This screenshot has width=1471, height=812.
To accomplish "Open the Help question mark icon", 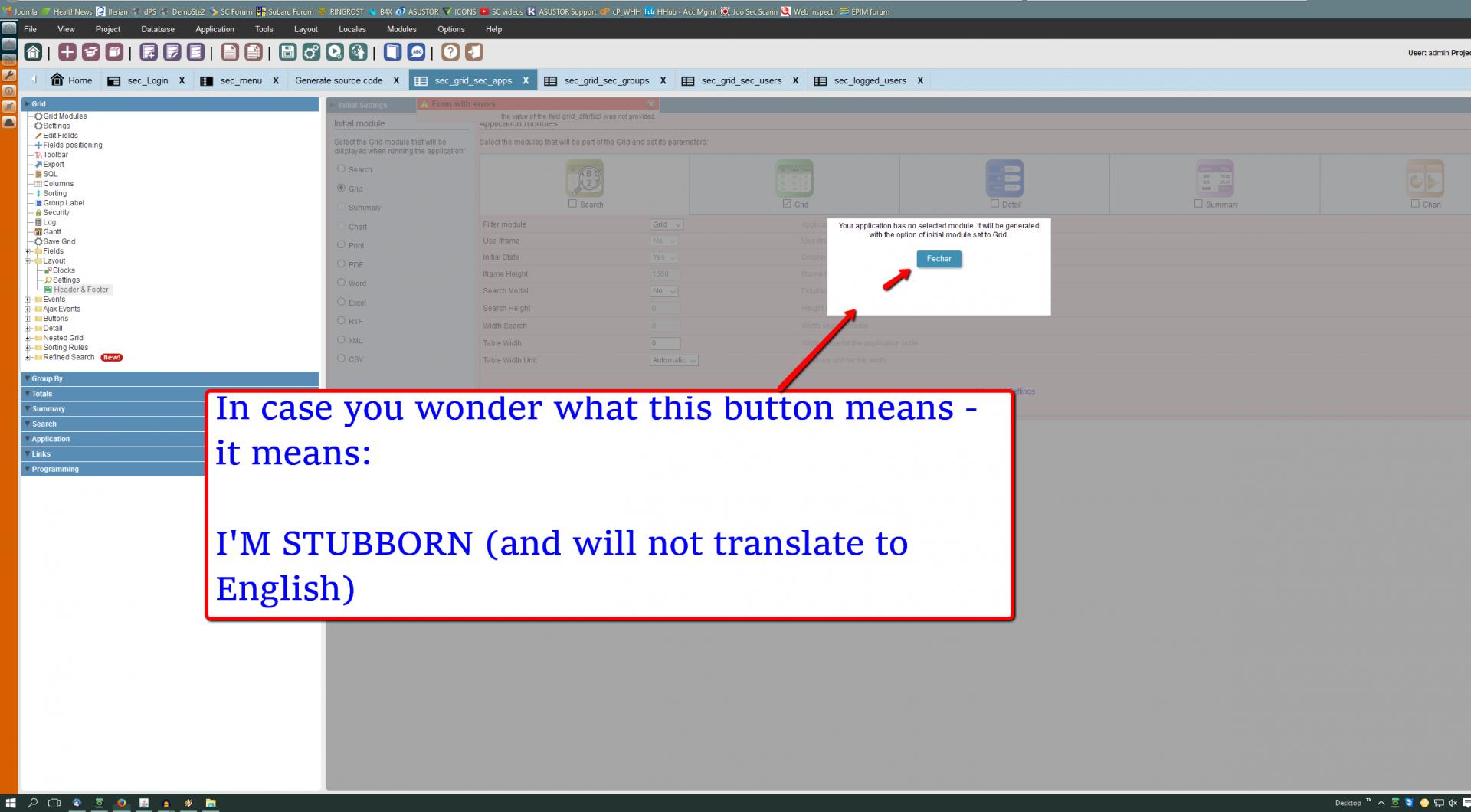I will pos(450,52).
